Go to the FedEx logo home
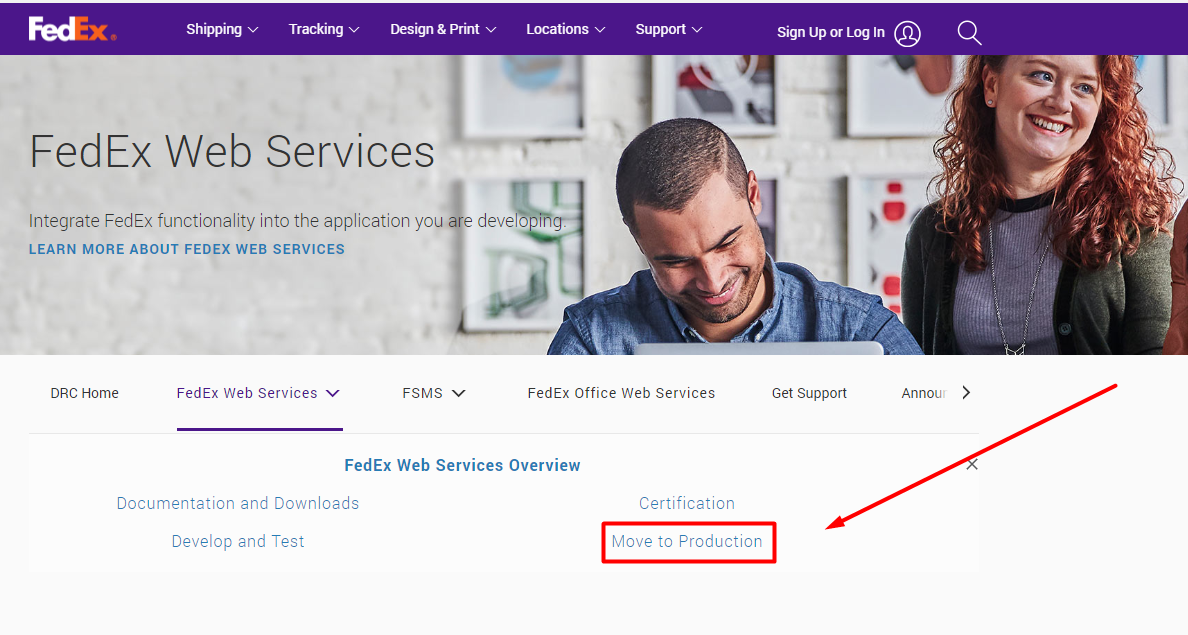Image resolution: width=1188 pixels, height=635 pixels. (x=72, y=29)
